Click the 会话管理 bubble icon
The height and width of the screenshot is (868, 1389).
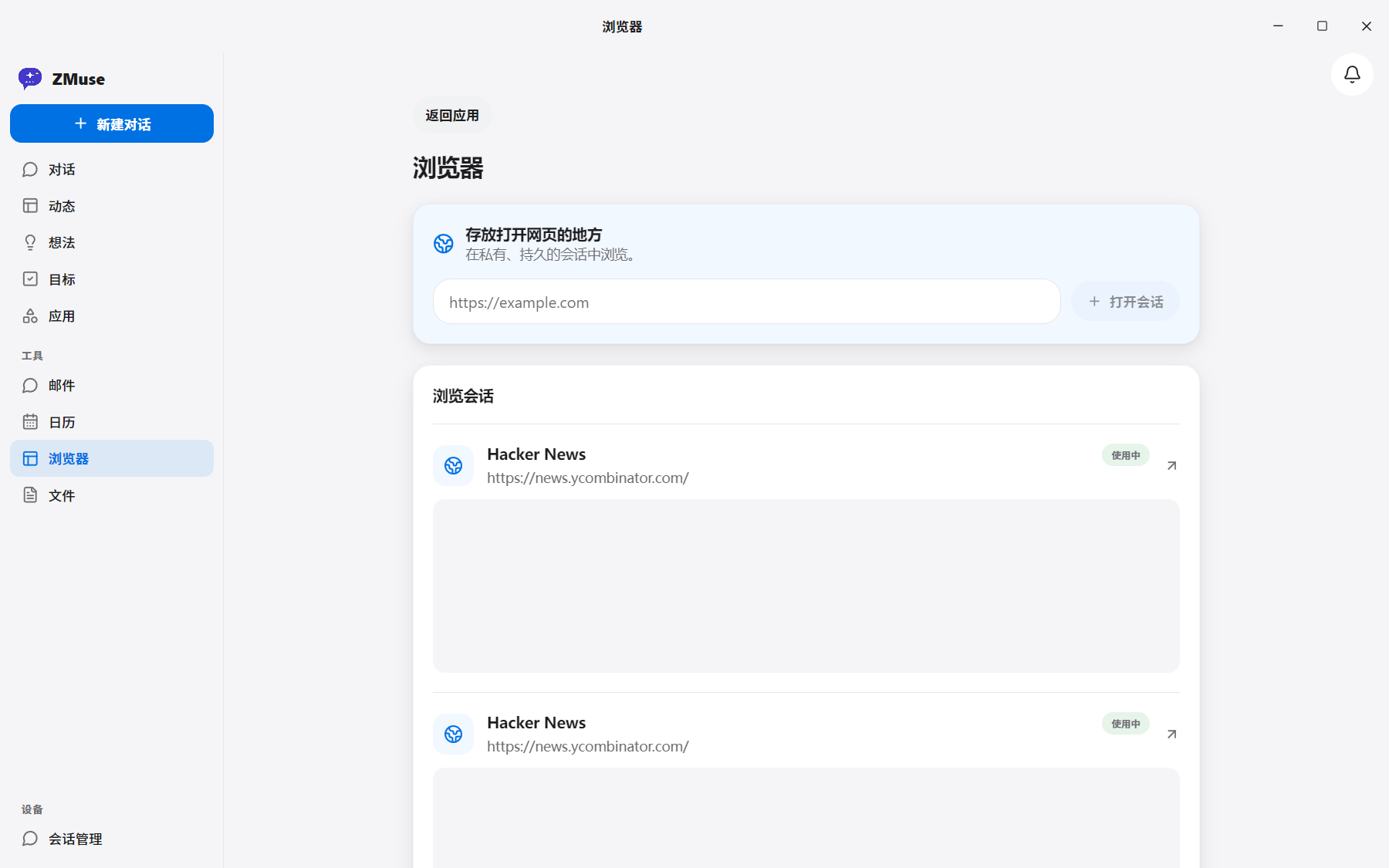click(30, 839)
